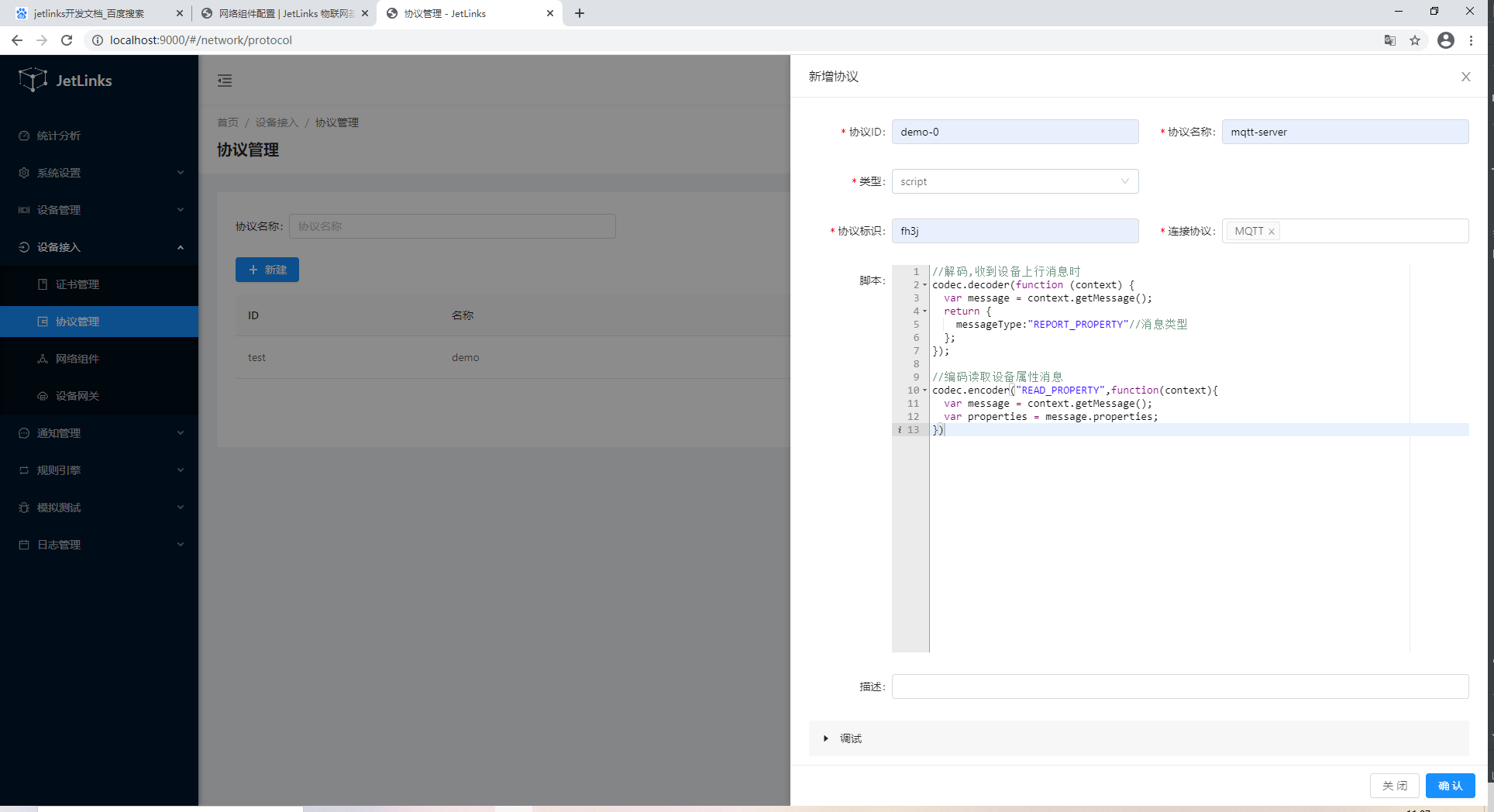Remove the MQTT tag from 连接协议
The image size is (1494, 812).
(x=1272, y=232)
